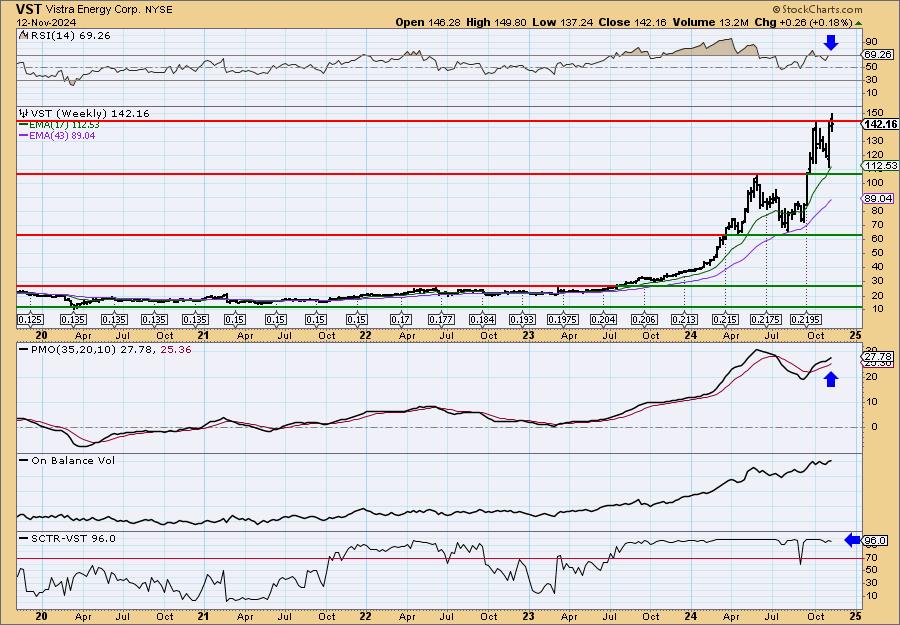Click the 0.213 dividend label
This screenshot has height=625, width=900.
pos(685,319)
